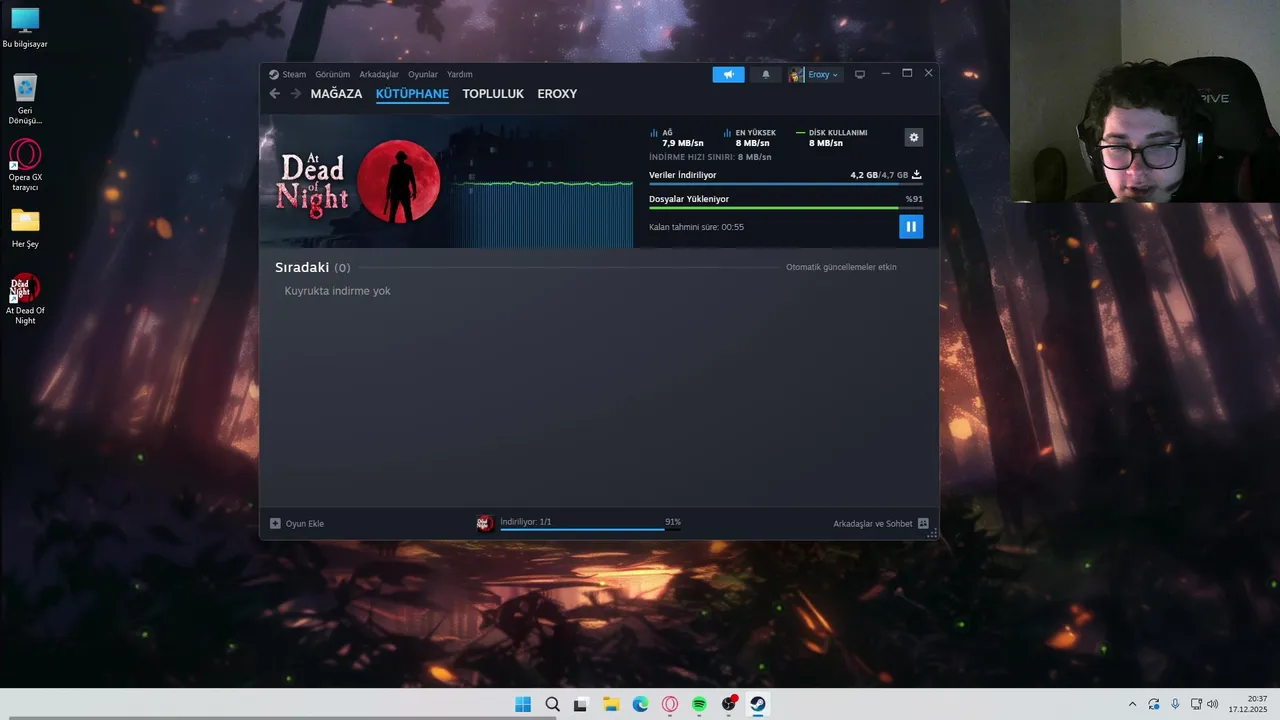
Task: Open File Explorer from taskbar
Action: point(611,704)
